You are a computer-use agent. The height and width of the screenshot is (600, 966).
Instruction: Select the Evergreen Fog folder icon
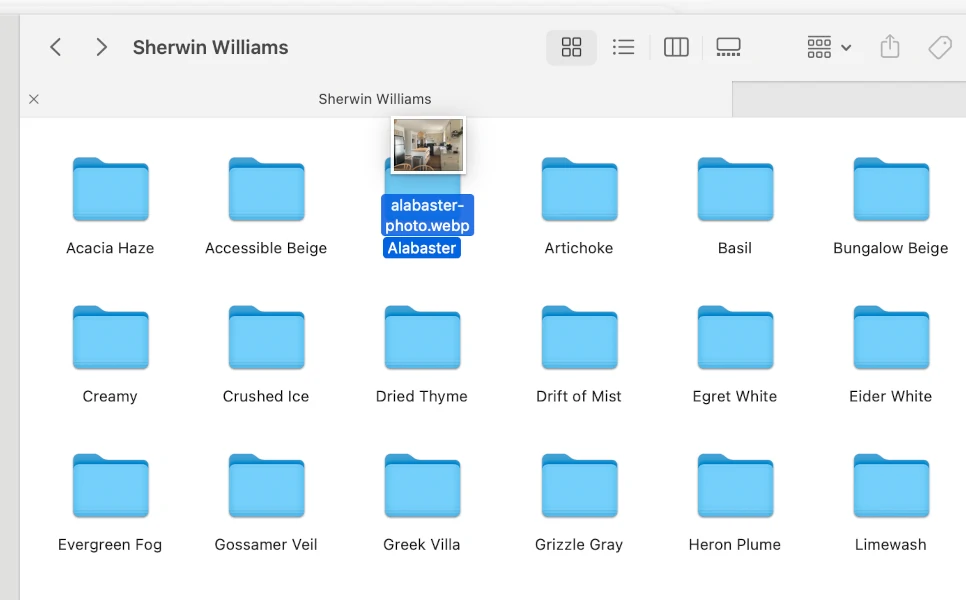tap(111, 485)
